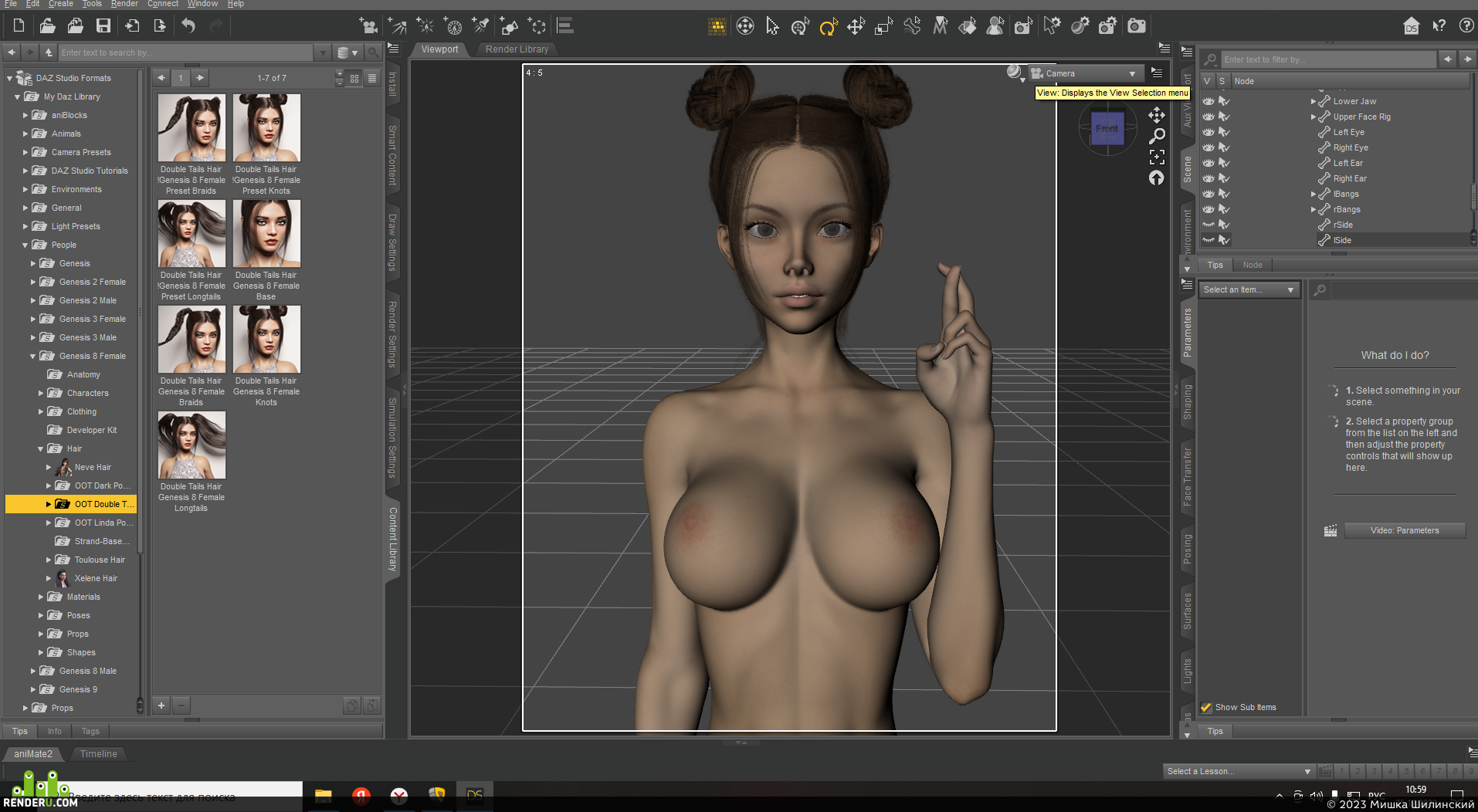
Task: Select the Translate tool in toolbar
Action: 856,27
